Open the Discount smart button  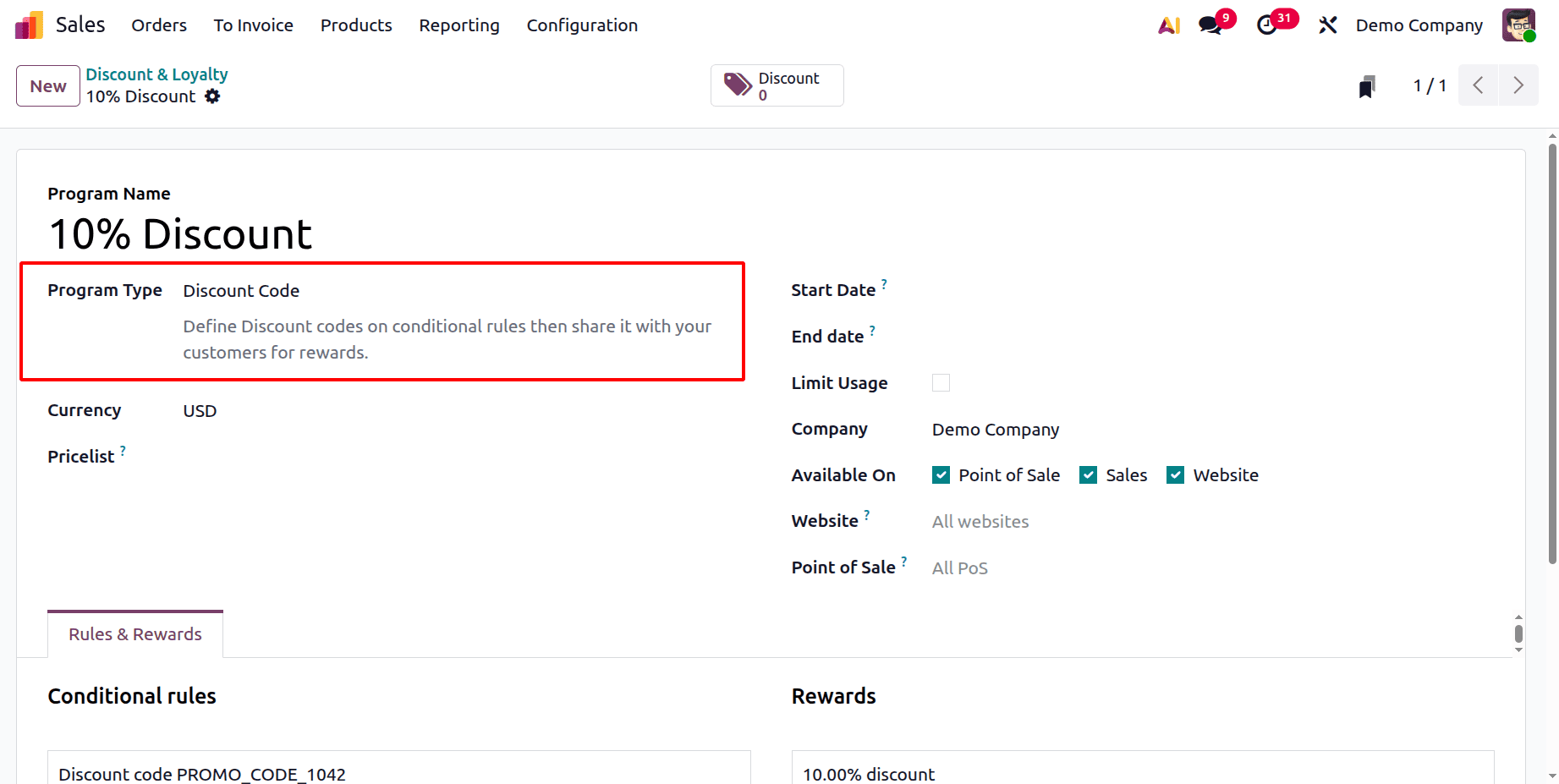click(776, 85)
